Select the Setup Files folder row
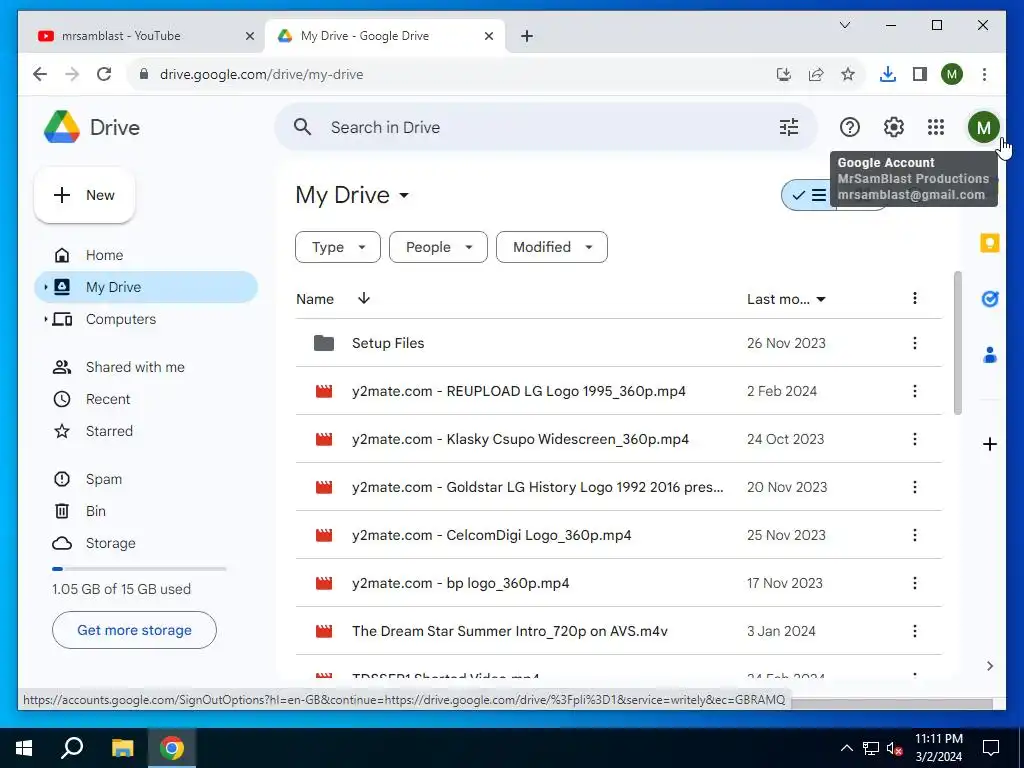Image resolution: width=1024 pixels, height=768 pixels. (x=618, y=343)
